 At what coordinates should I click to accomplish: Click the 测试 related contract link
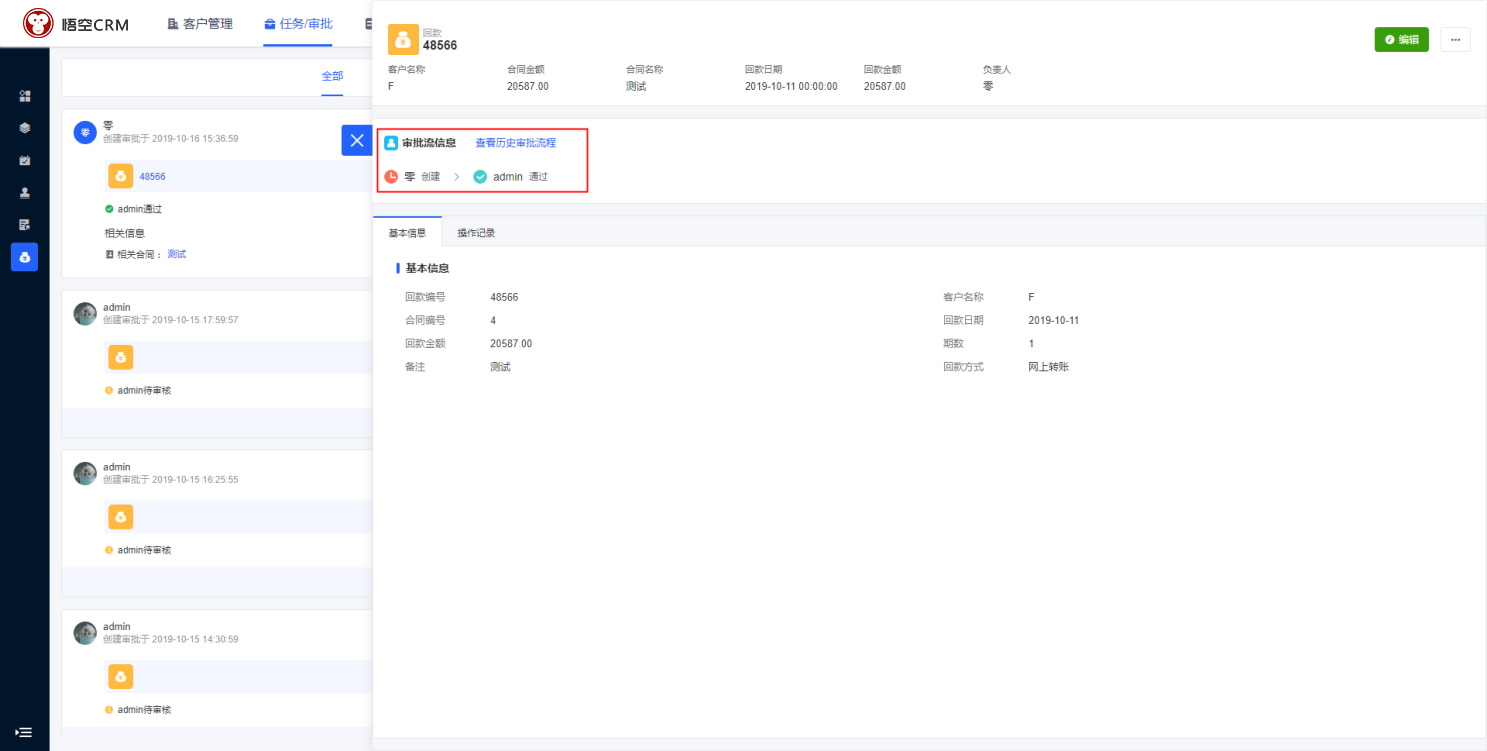coord(177,254)
